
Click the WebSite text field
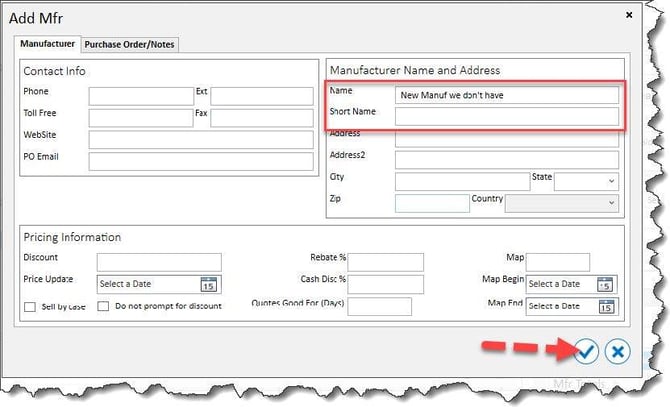pyautogui.click(x=201, y=140)
